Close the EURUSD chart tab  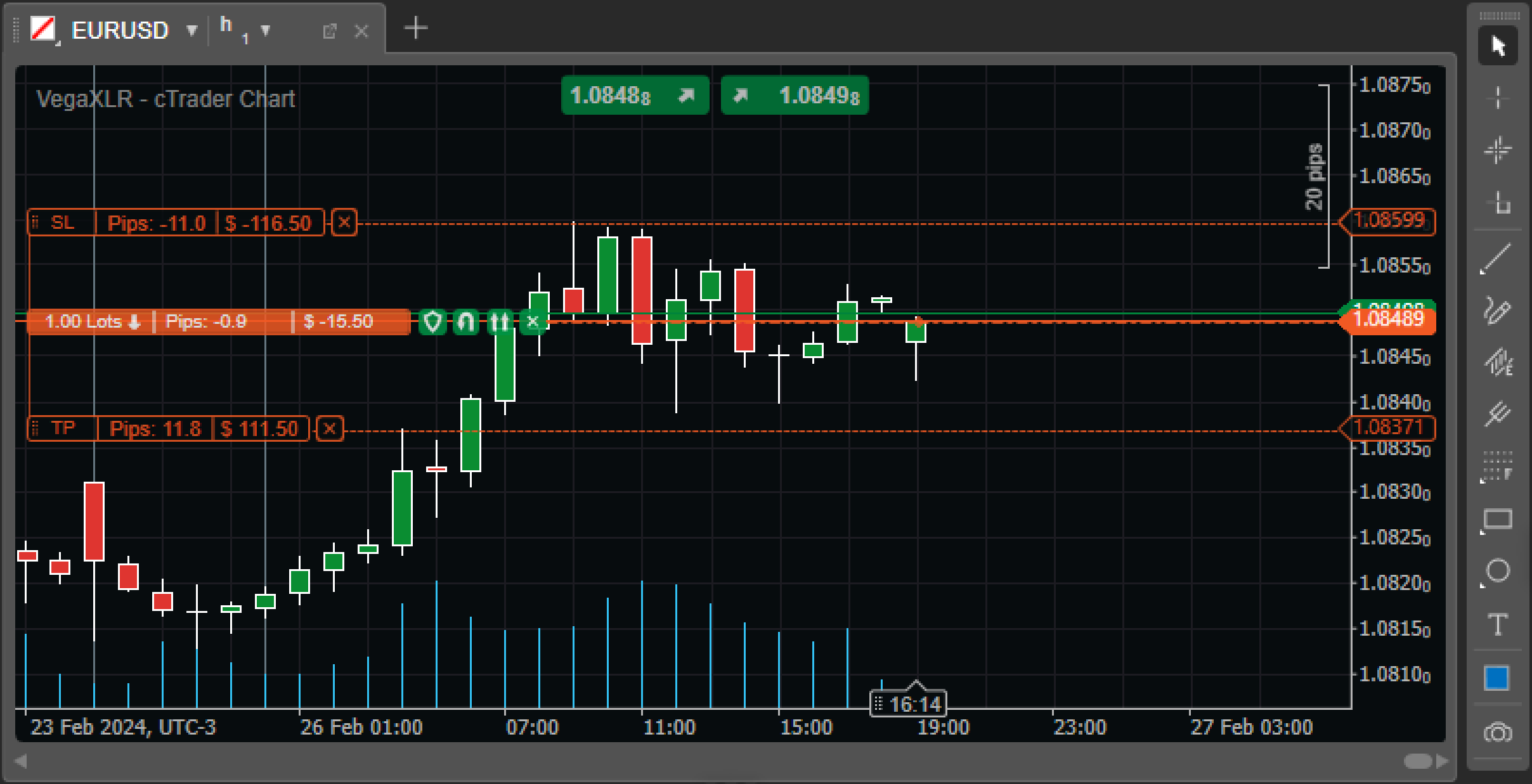361,31
